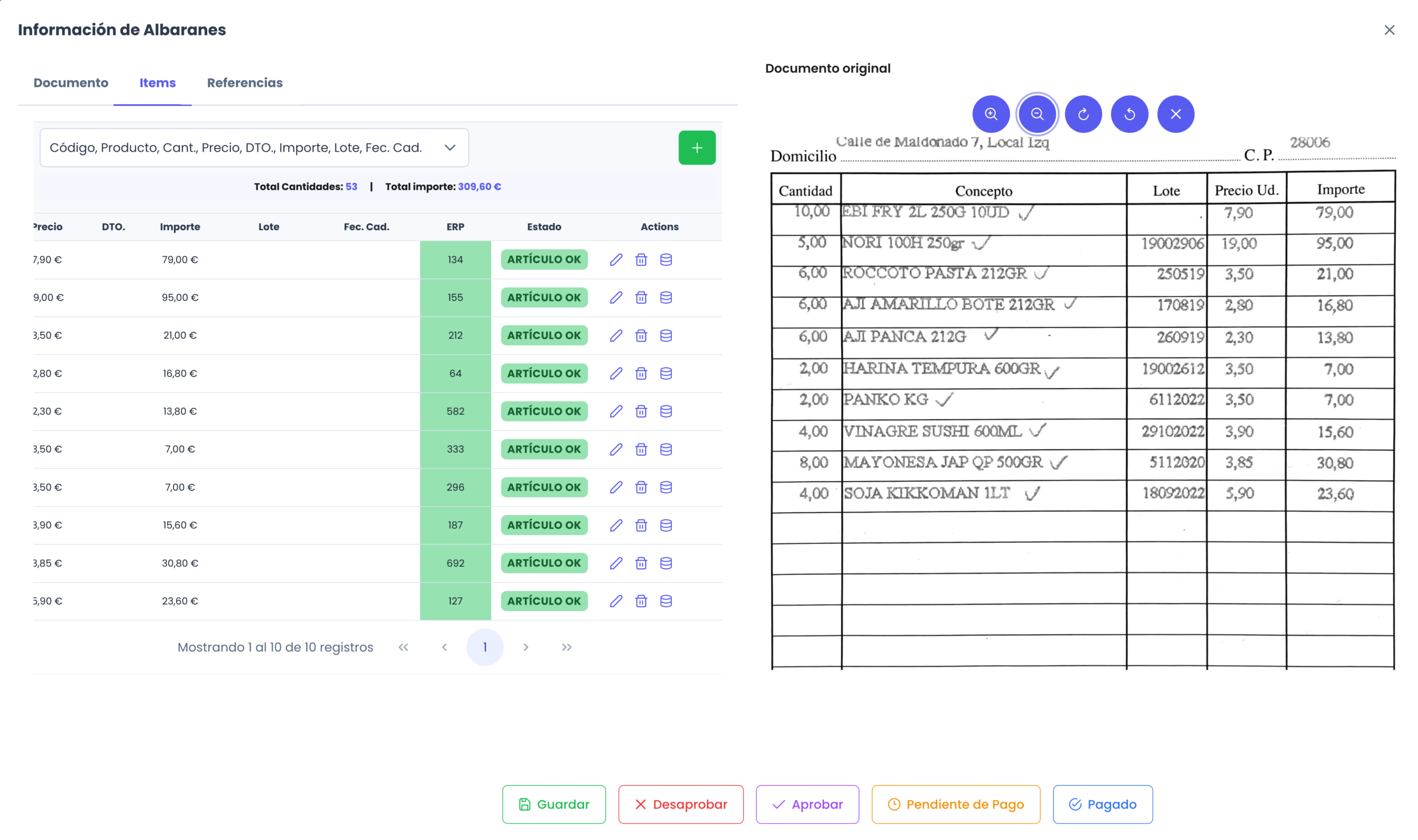Rotate the document counterclockwise
This screenshot has width=1418, height=840.
[x=1129, y=114]
